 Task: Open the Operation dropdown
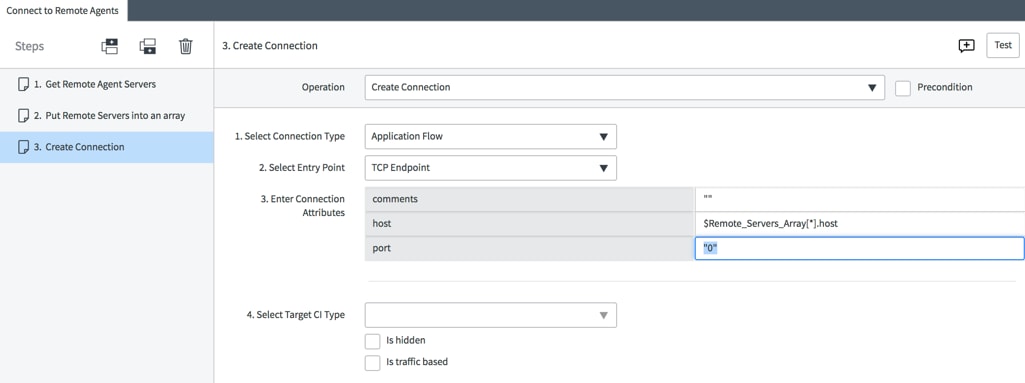(624, 88)
